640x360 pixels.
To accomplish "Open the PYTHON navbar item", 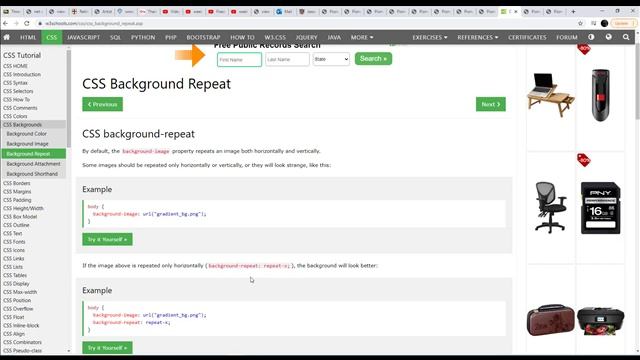I will (143, 37).
